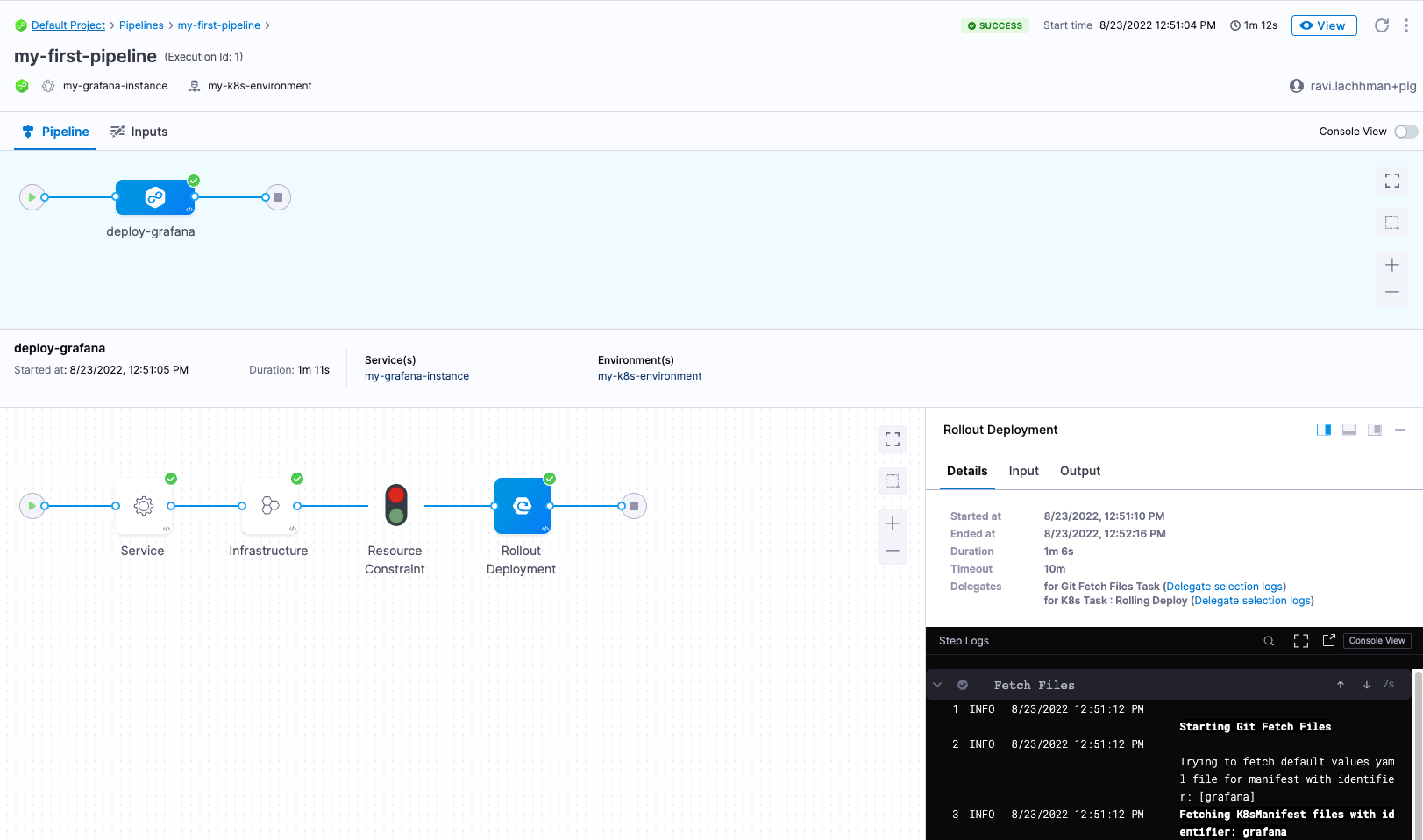Dock step details panel to the bottom
The image size is (1423, 840).
tap(1349, 430)
